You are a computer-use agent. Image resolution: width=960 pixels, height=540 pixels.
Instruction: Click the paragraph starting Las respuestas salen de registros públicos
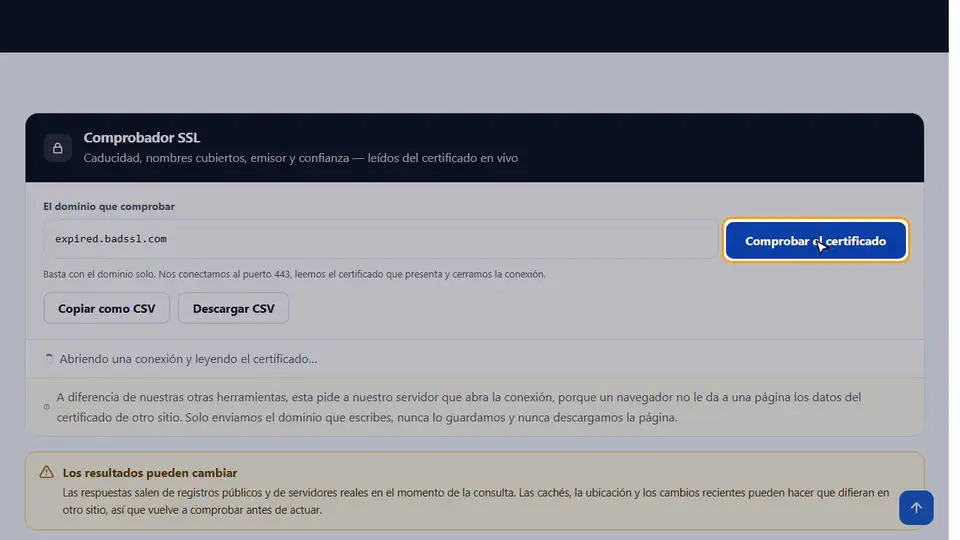(476, 501)
